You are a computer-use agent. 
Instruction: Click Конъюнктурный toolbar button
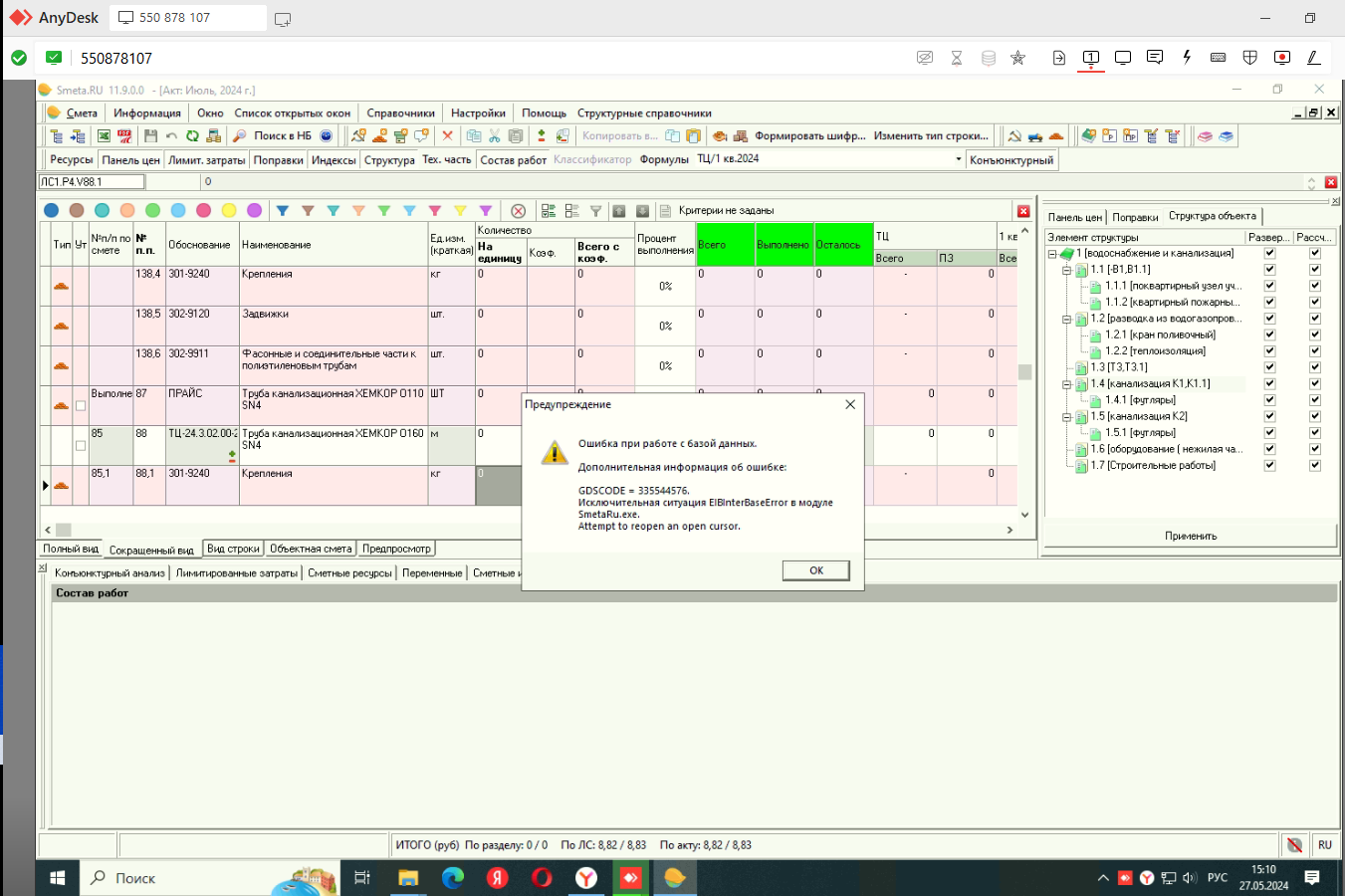[1011, 159]
